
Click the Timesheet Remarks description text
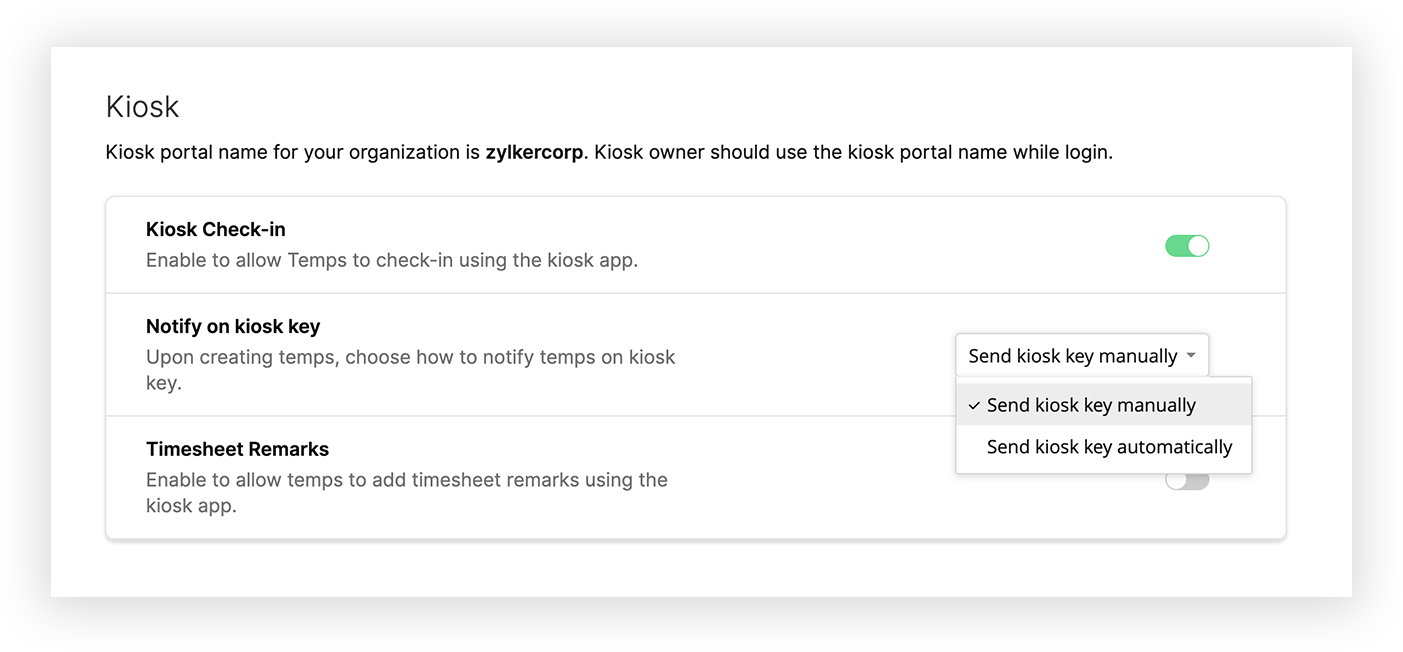406,480
